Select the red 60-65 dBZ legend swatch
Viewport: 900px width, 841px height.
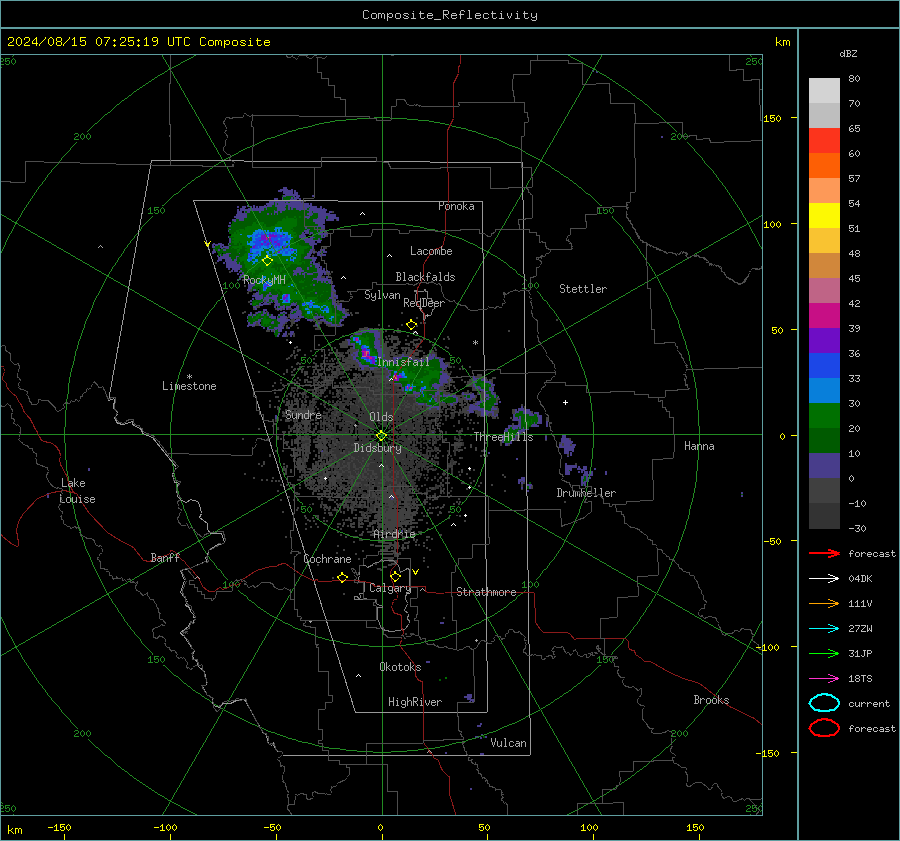tap(824, 141)
